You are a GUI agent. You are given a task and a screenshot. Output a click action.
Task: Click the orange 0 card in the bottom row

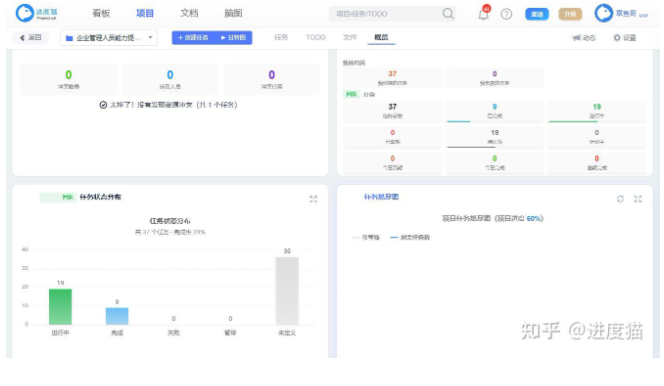pos(393,163)
